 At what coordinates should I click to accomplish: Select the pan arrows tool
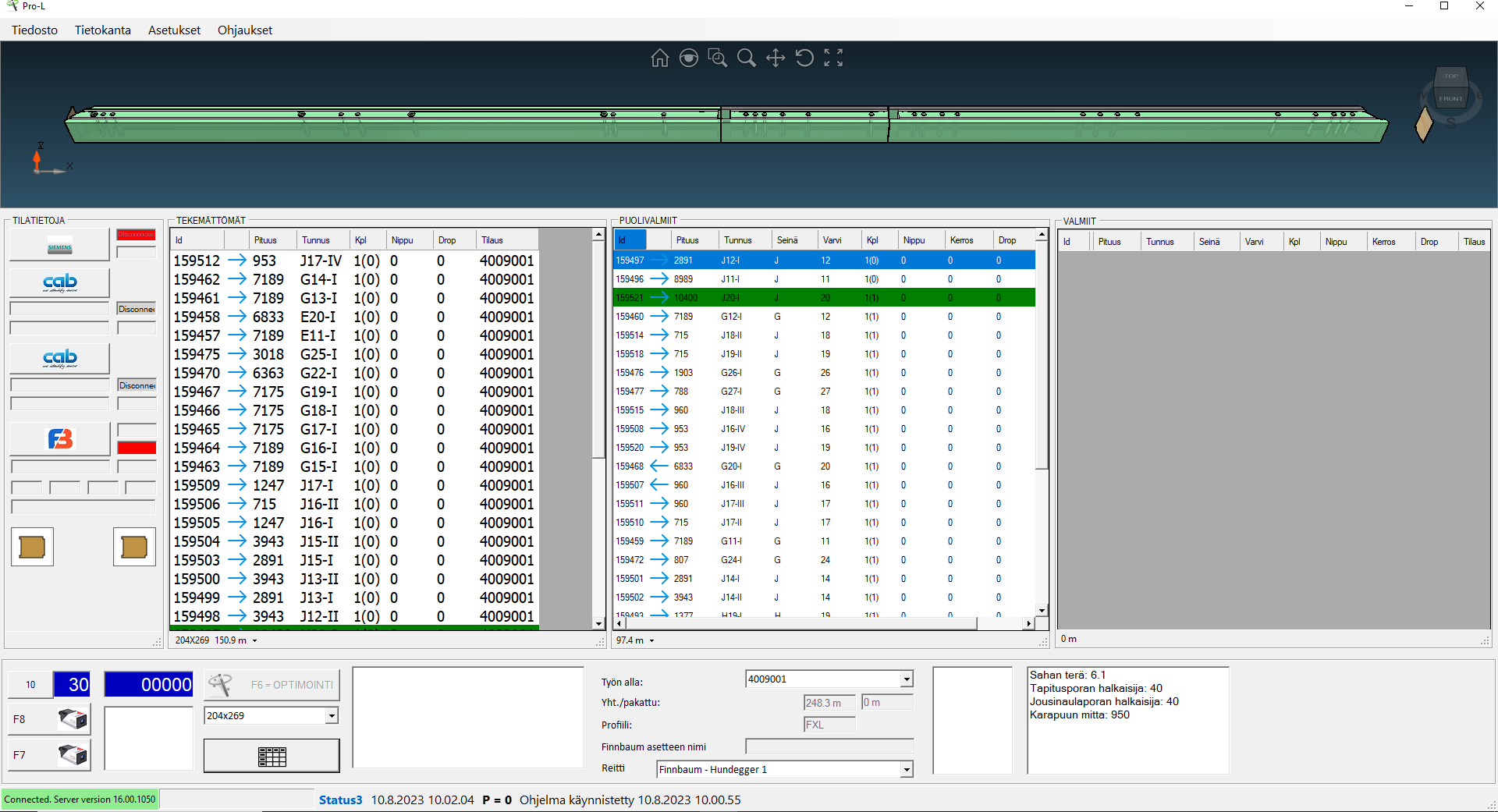[775, 58]
